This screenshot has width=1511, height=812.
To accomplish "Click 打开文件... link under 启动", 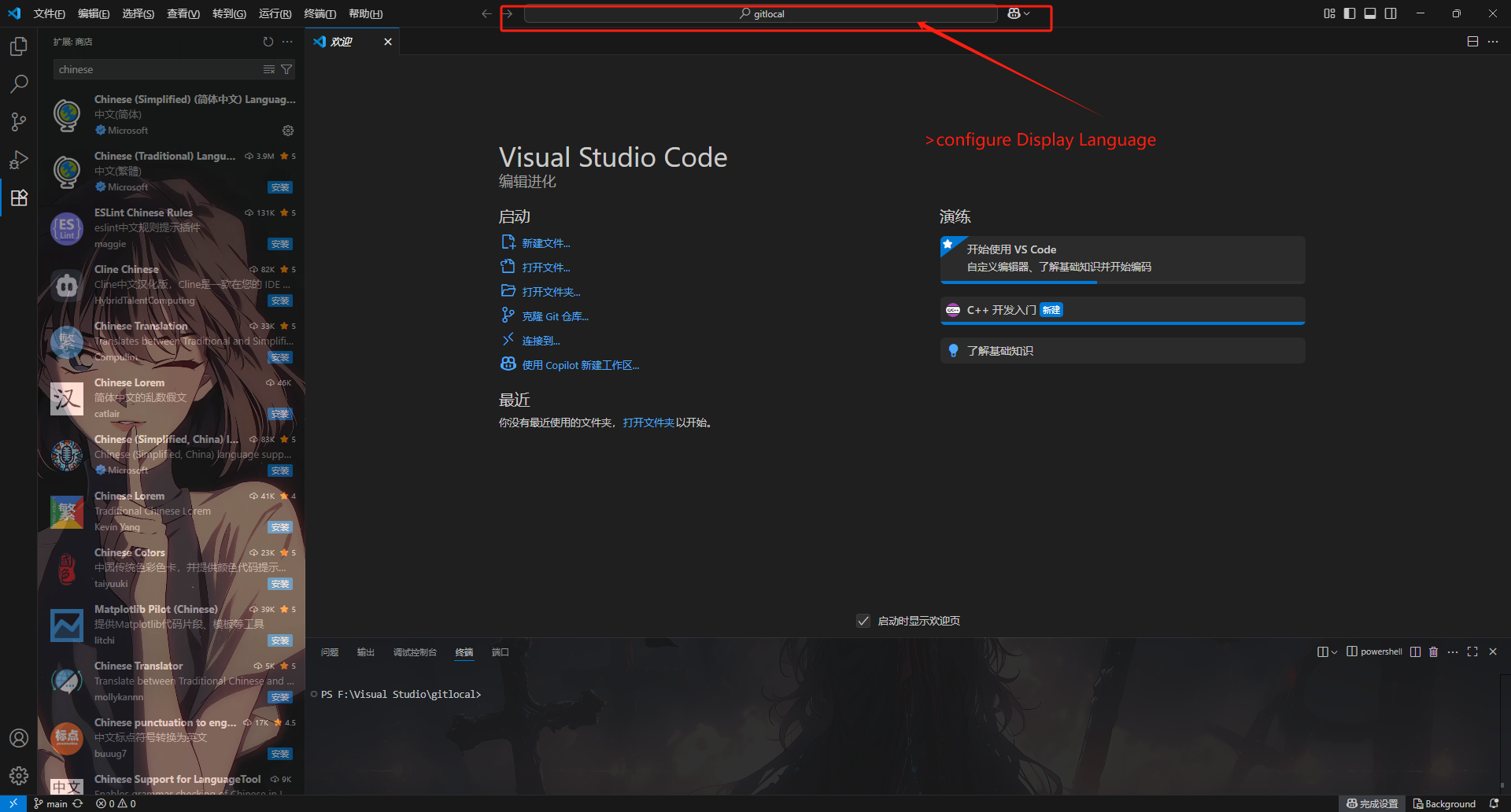I will point(546,268).
